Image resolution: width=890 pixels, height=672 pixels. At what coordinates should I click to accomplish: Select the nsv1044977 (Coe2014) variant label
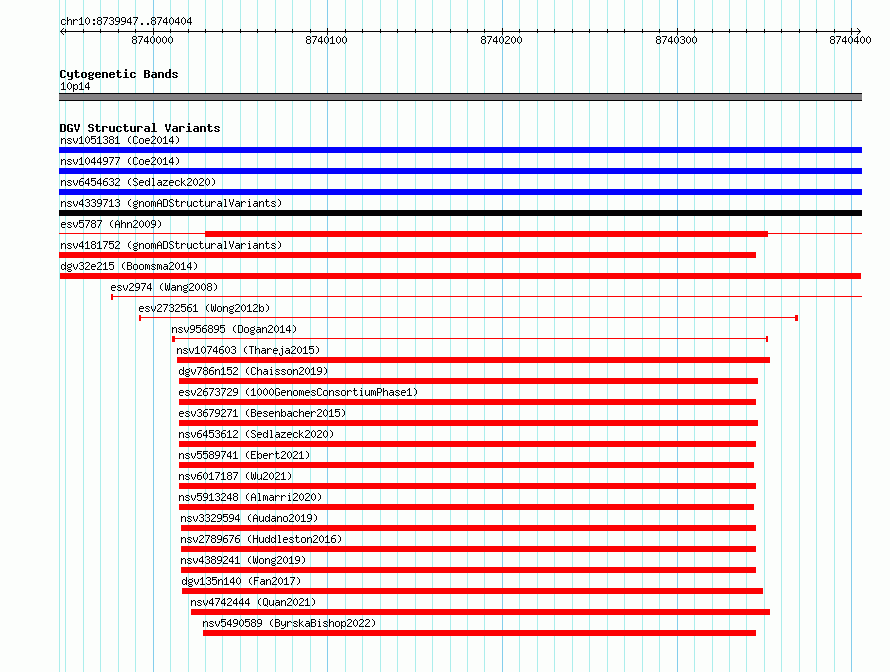pos(120,161)
